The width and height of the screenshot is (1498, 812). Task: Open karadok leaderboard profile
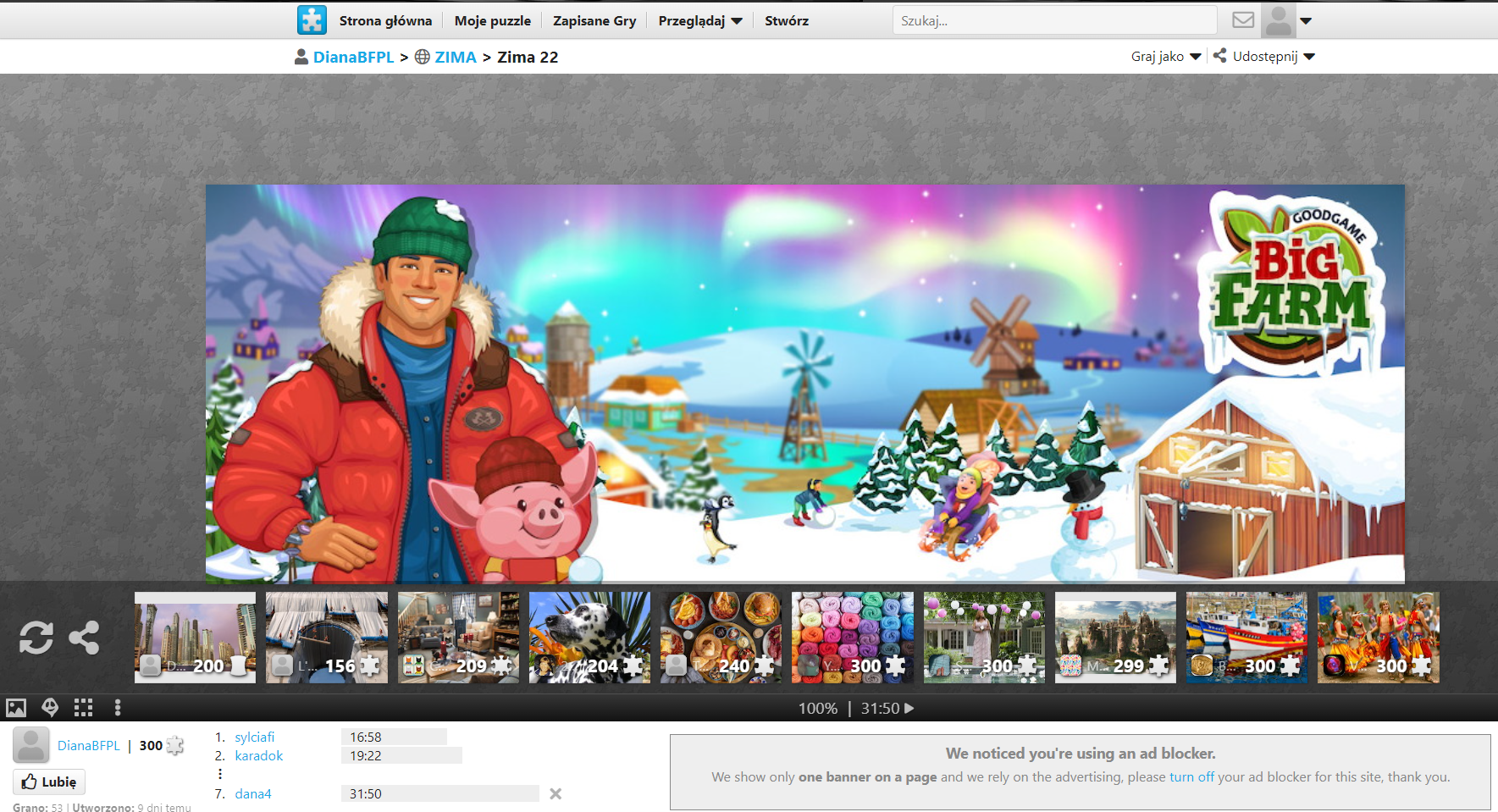click(259, 755)
